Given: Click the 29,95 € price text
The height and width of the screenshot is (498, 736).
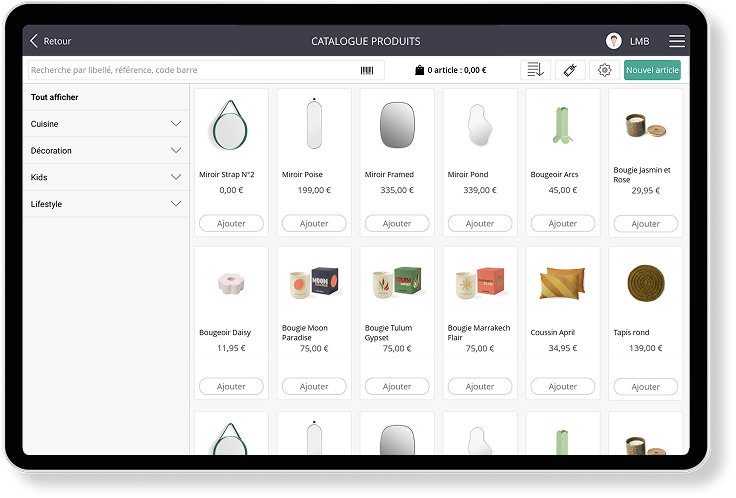Looking at the screenshot, I should (645, 191).
